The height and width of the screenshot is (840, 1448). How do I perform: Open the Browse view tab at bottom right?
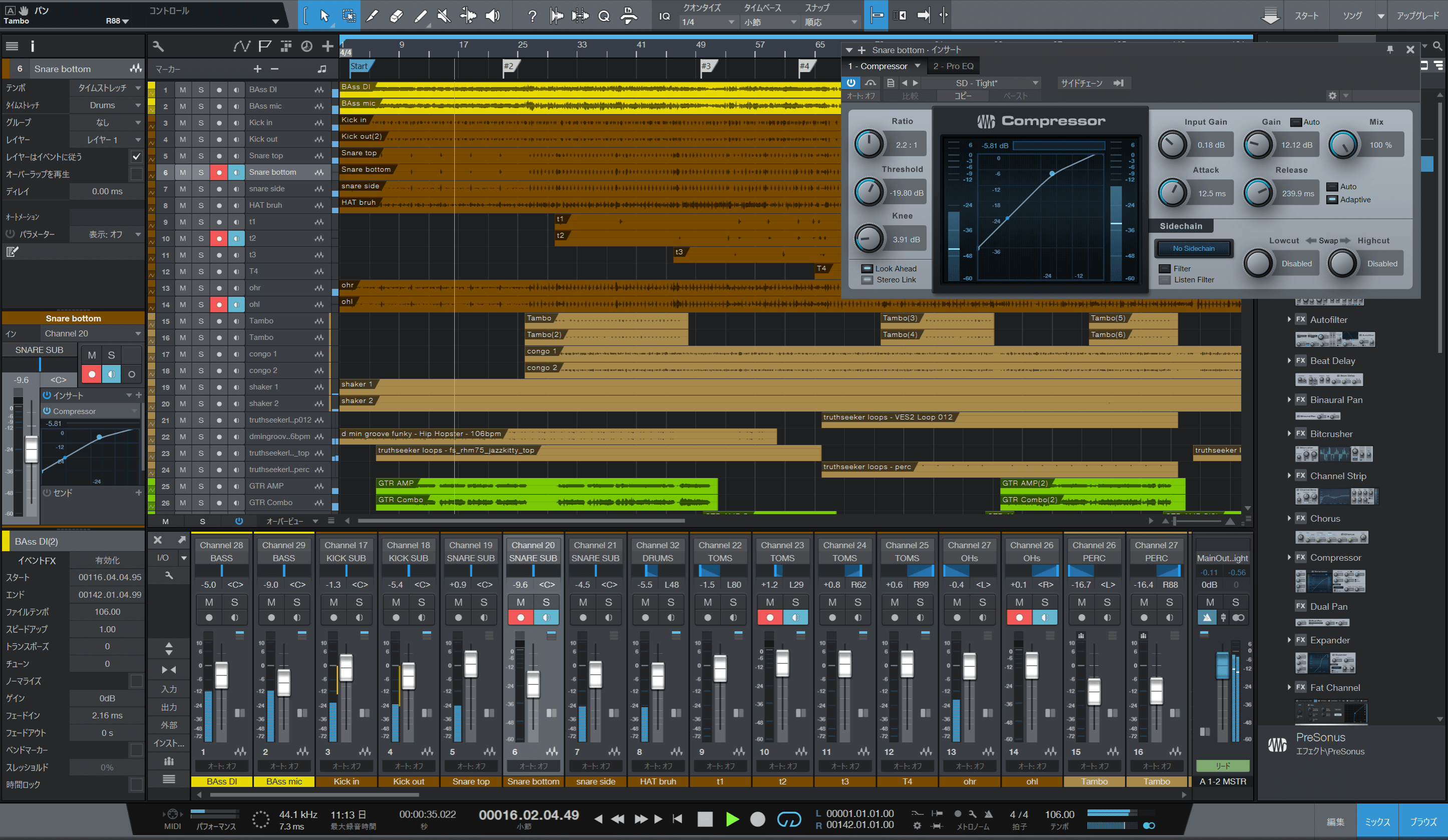(x=1423, y=821)
